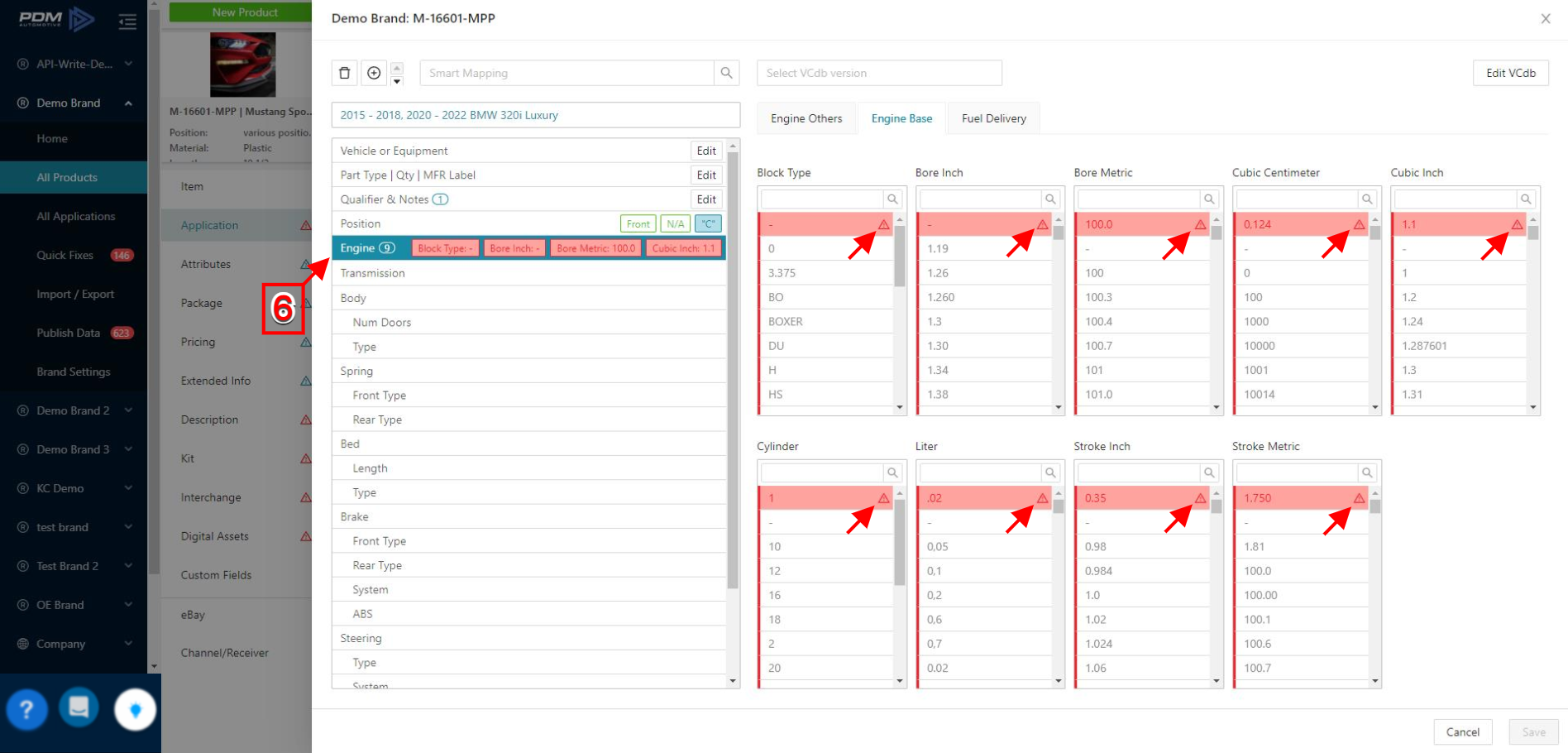Click the green New Product button

(x=241, y=12)
